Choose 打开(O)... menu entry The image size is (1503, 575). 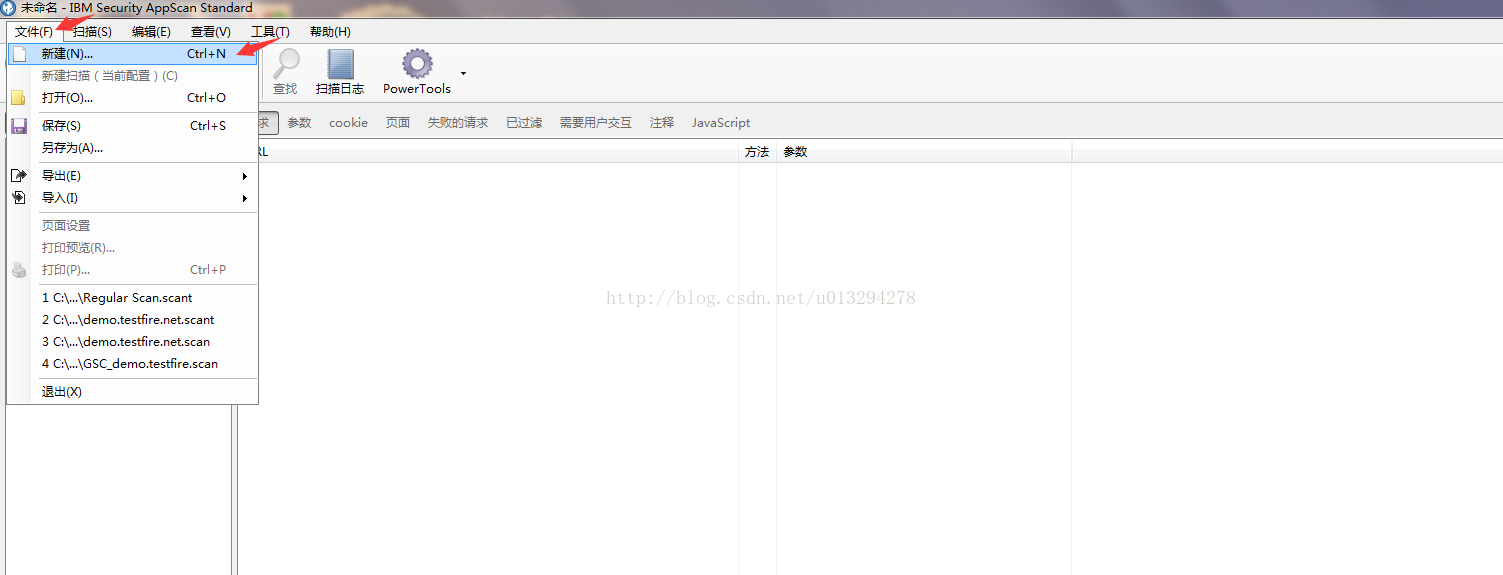[133, 98]
